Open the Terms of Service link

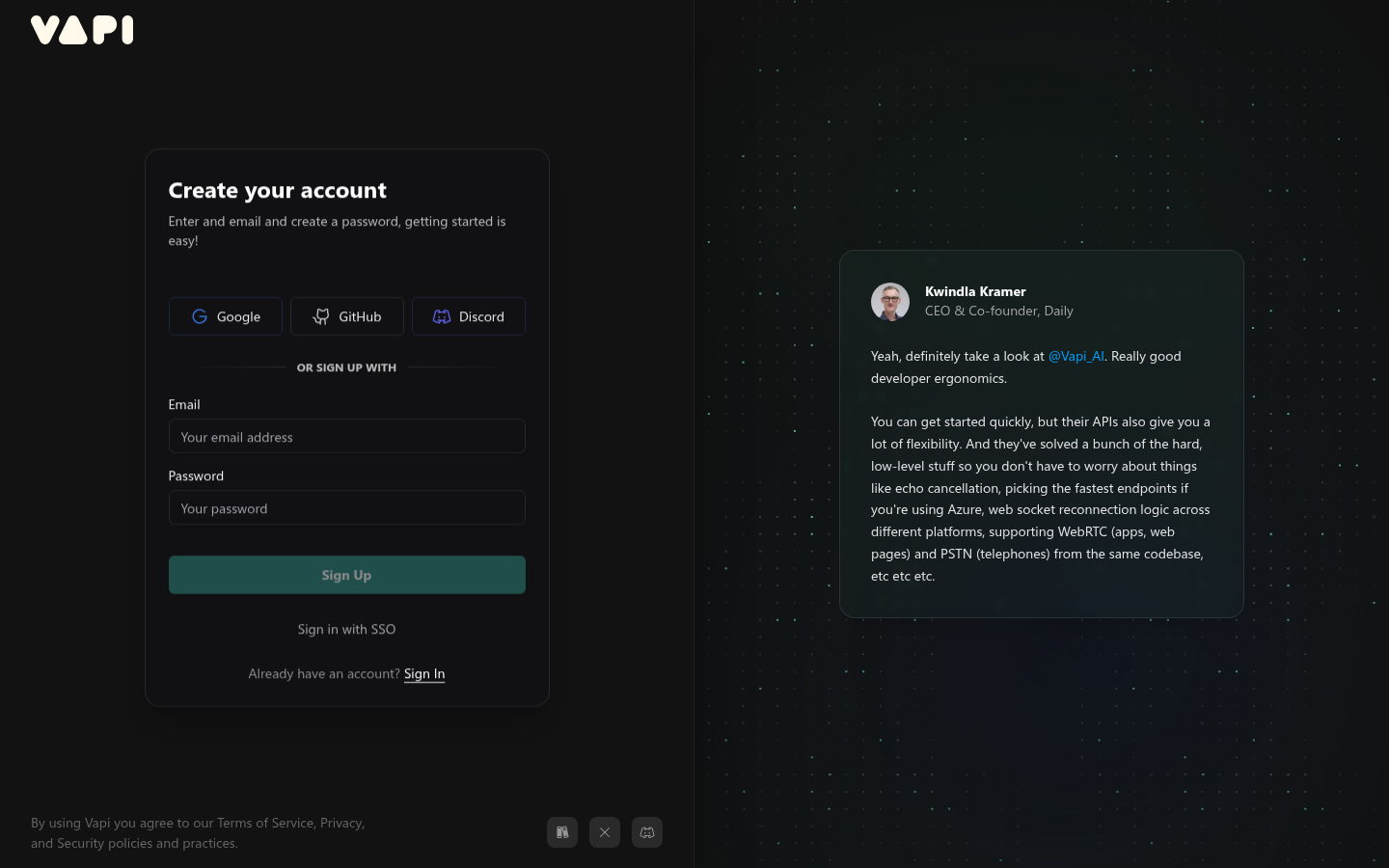tap(265, 823)
